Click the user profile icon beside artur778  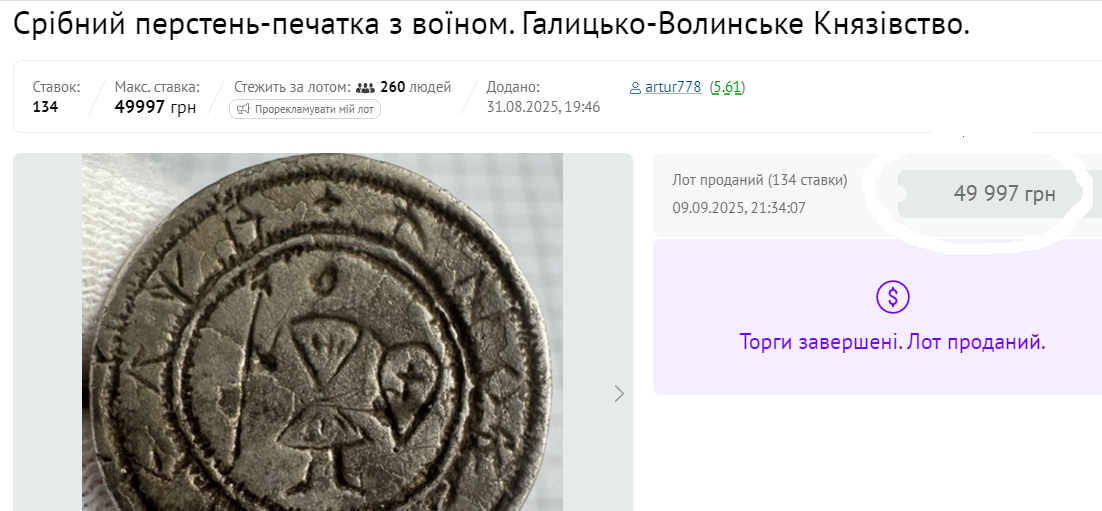tap(635, 88)
